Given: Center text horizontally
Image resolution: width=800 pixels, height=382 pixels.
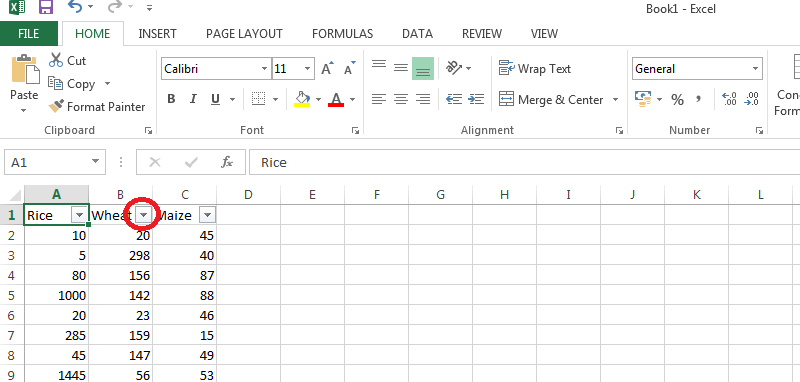Looking at the screenshot, I should point(401,99).
